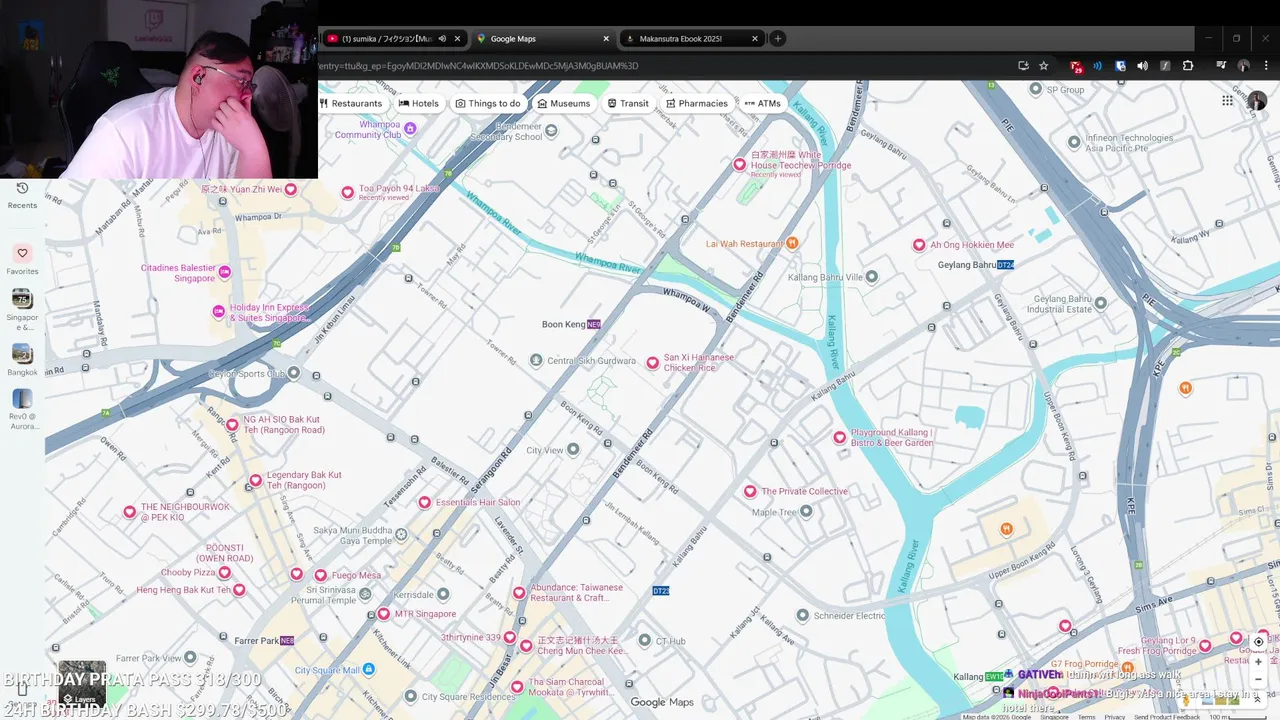This screenshot has width=1280, height=720.
Task: Open the Google apps grid
Action: coord(1227,100)
